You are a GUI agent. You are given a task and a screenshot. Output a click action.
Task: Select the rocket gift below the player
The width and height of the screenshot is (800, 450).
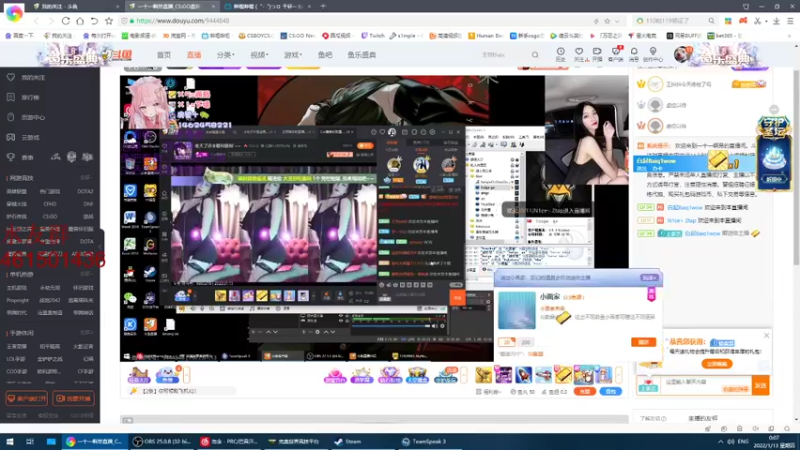tap(523, 375)
